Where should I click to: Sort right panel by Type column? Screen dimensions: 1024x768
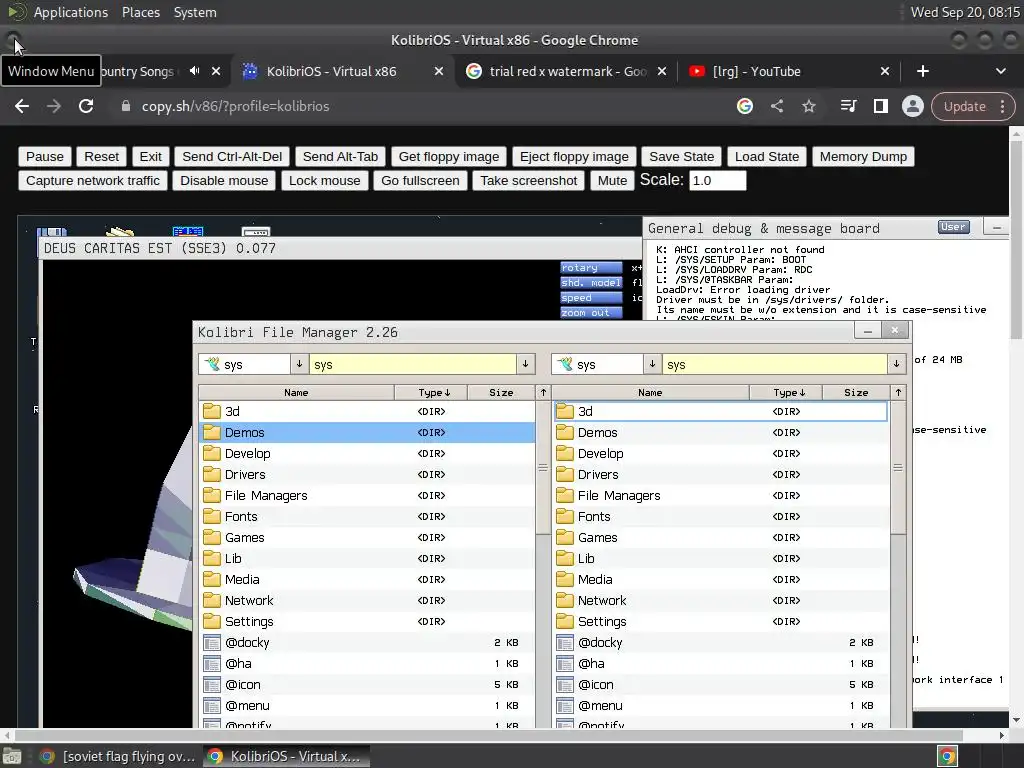coord(786,392)
